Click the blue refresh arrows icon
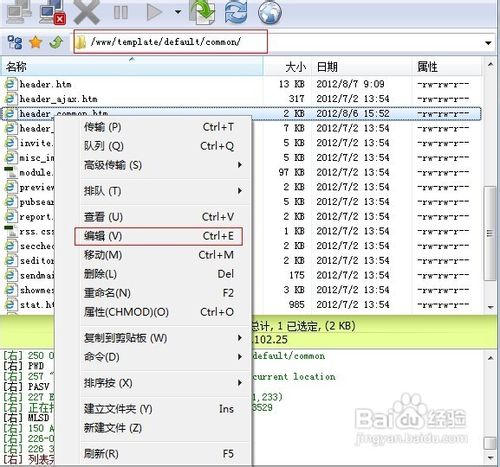This screenshot has width=500, height=467. point(236,12)
